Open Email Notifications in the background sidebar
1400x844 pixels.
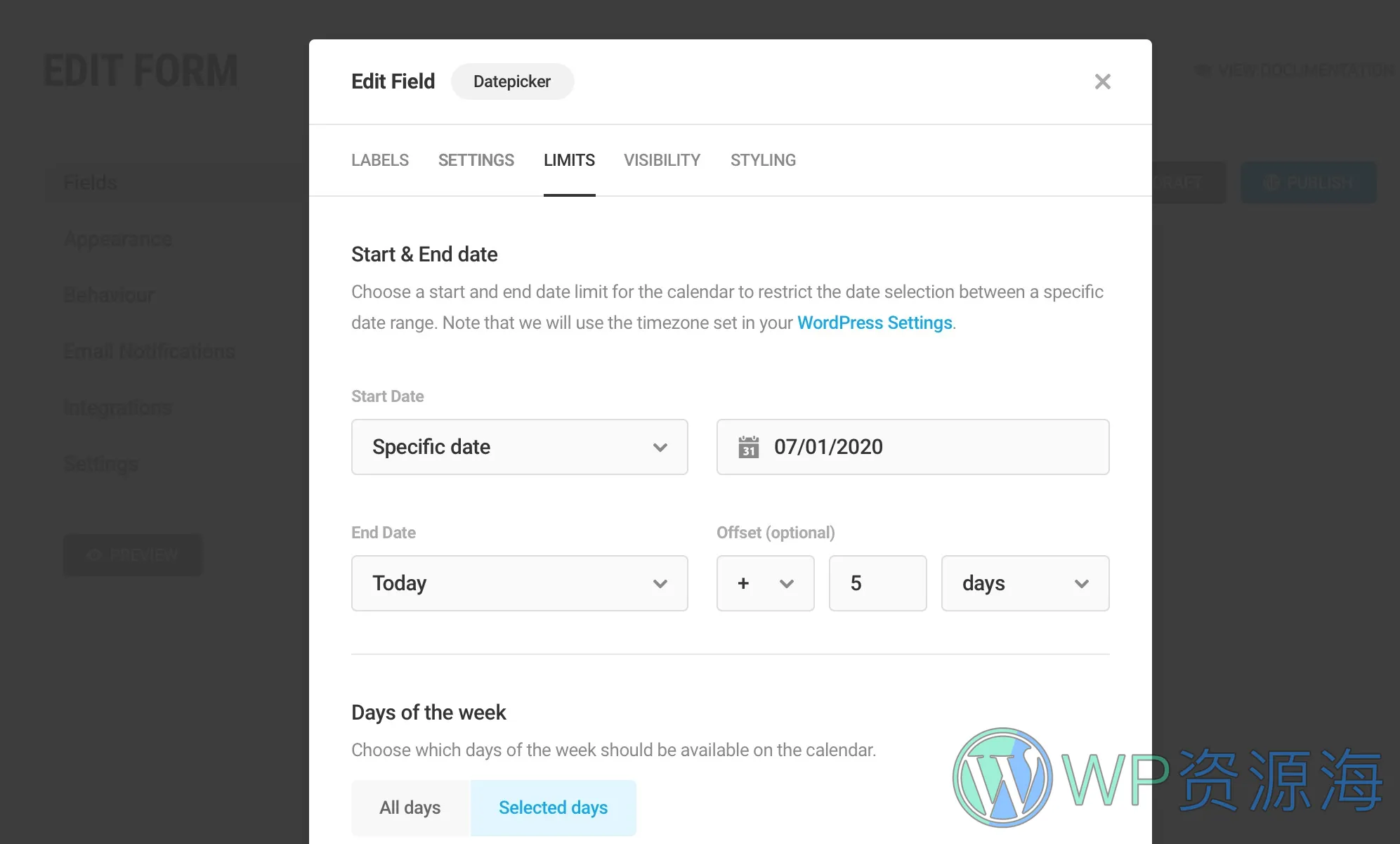(x=149, y=351)
